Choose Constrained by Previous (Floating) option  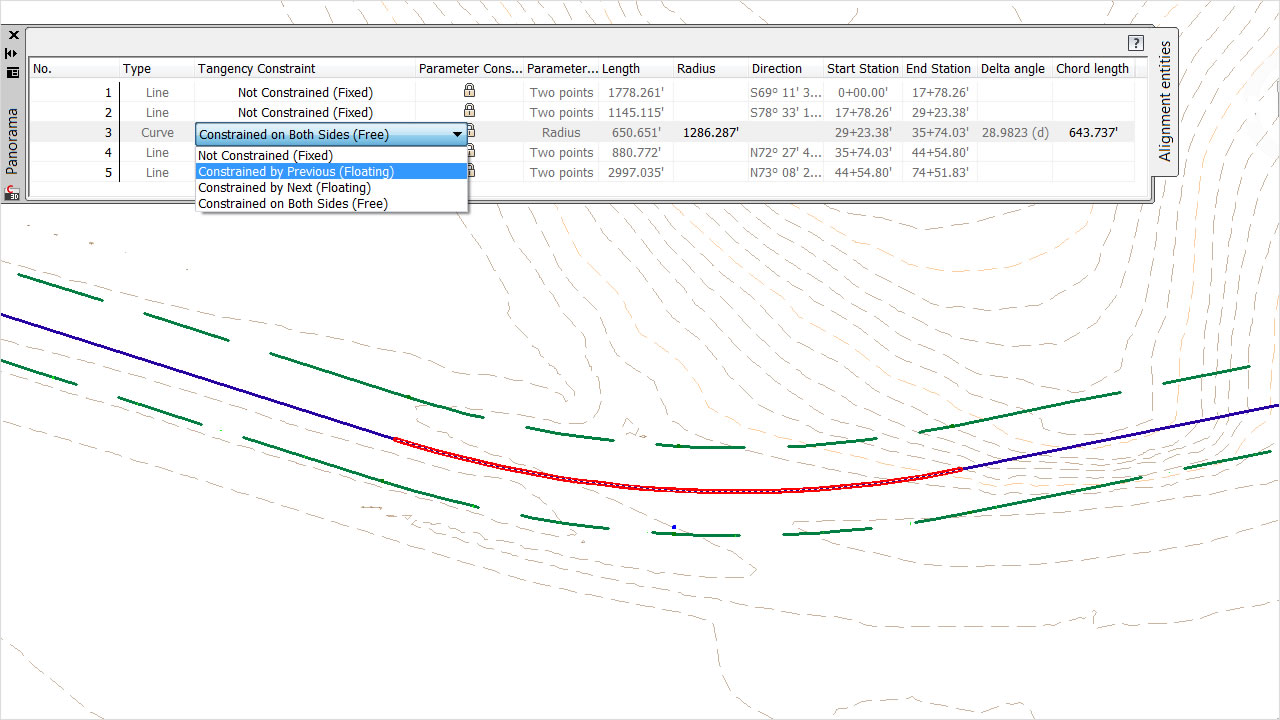tap(332, 172)
